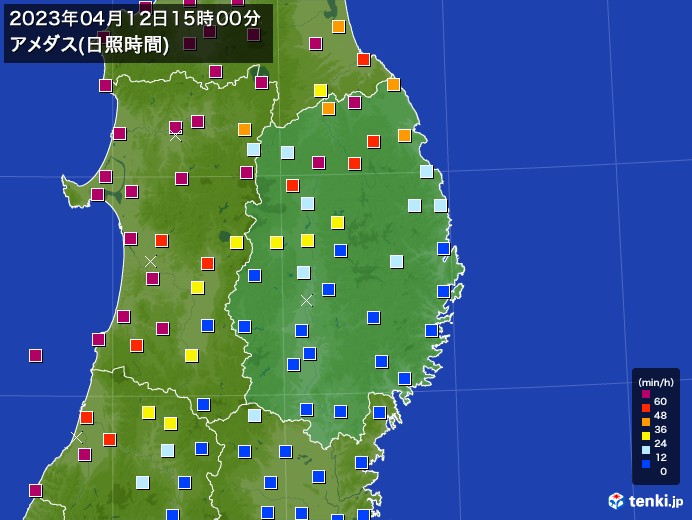Click the legend value "0"
Image resolution: width=692 pixels, height=520 pixels.
[663, 471]
